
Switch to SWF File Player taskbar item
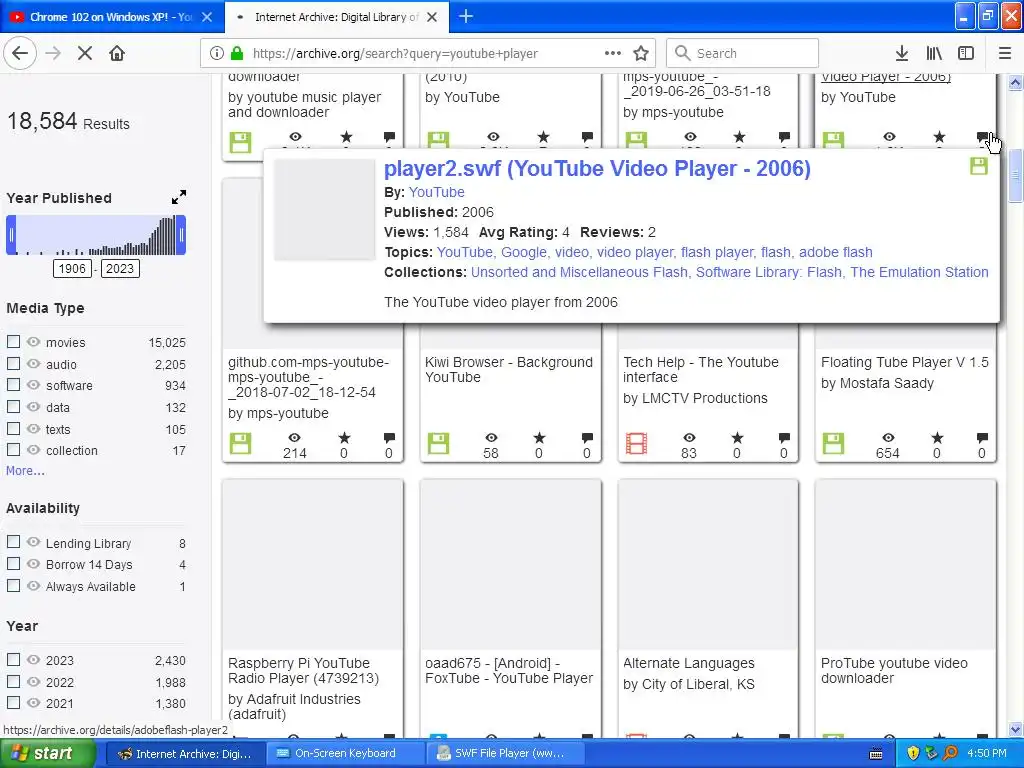point(503,754)
